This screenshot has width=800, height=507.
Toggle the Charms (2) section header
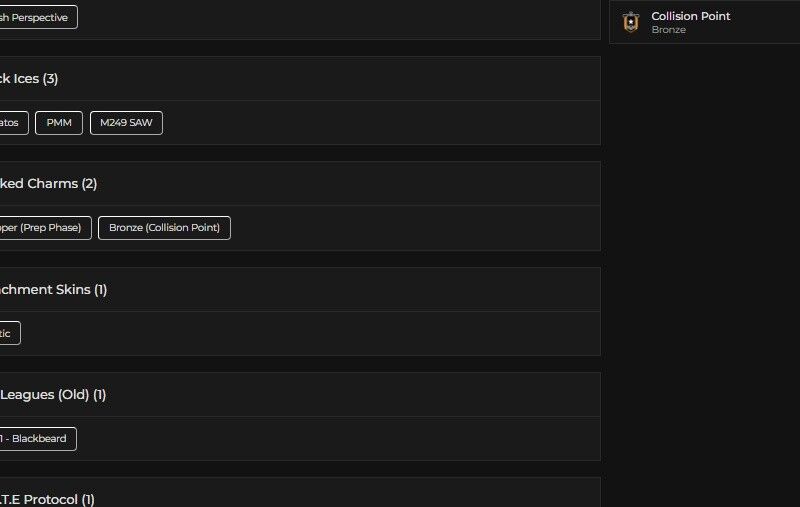pyautogui.click(x=49, y=184)
